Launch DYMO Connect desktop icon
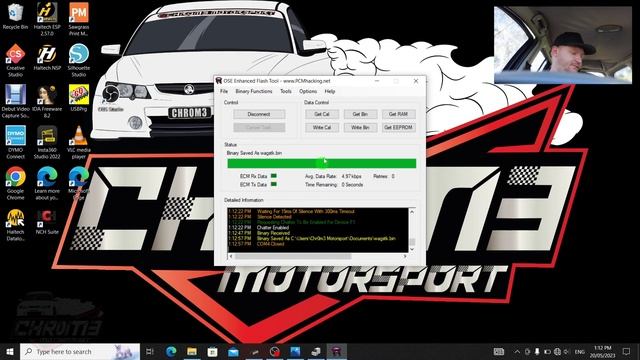 click(16, 142)
